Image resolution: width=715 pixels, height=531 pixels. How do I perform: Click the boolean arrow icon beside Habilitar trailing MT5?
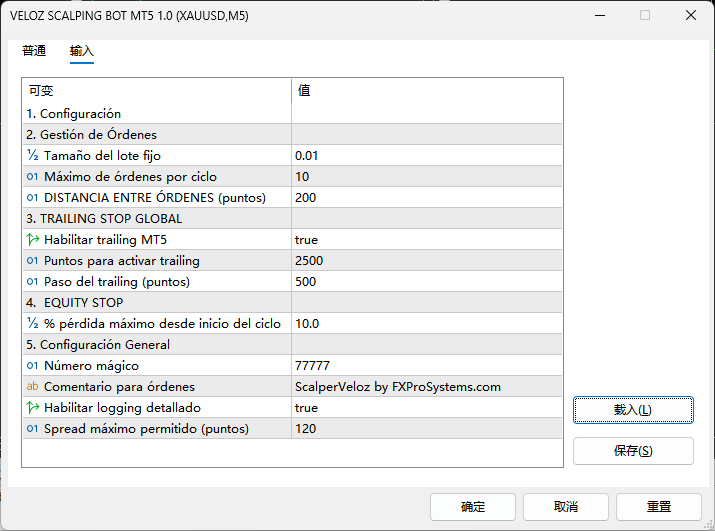[32, 240]
